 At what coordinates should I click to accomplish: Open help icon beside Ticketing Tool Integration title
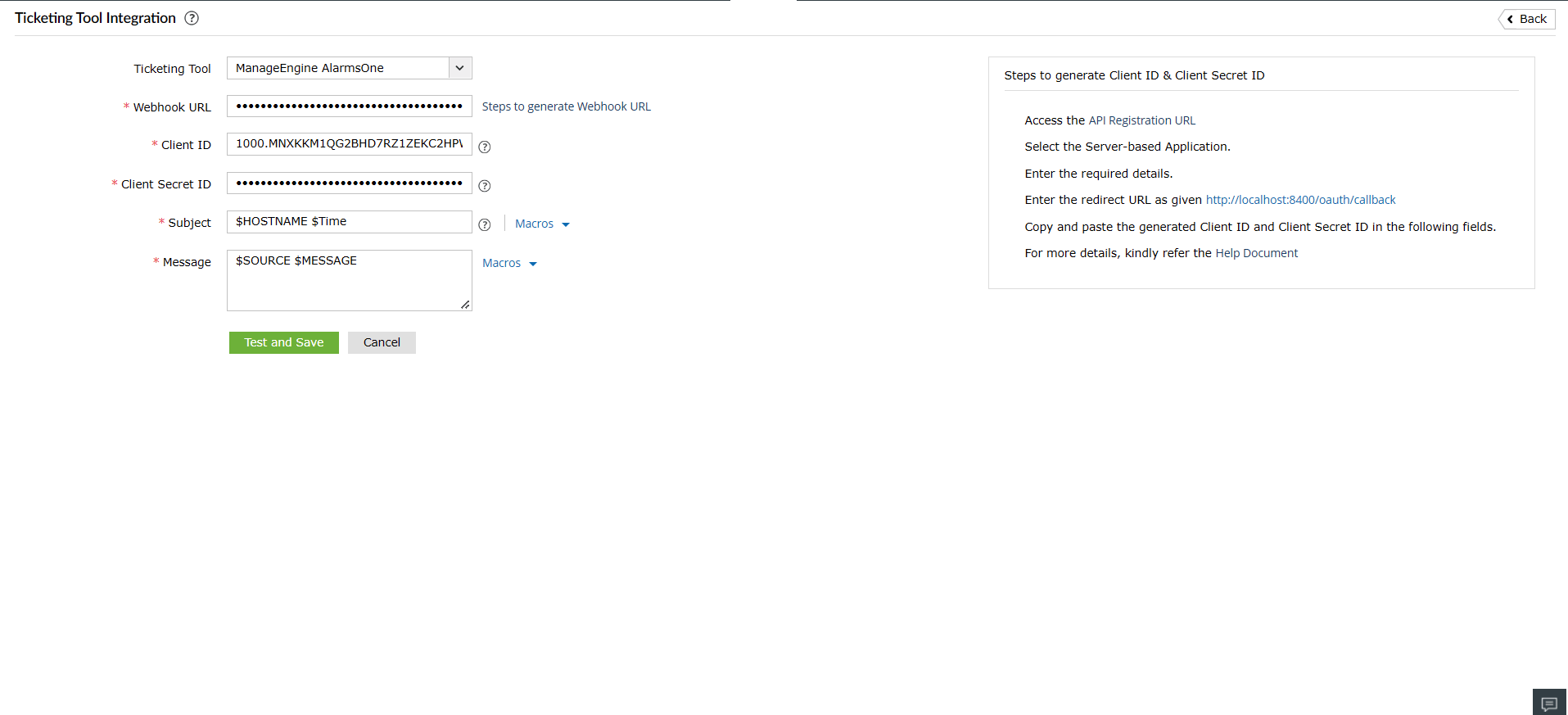[192, 18]
